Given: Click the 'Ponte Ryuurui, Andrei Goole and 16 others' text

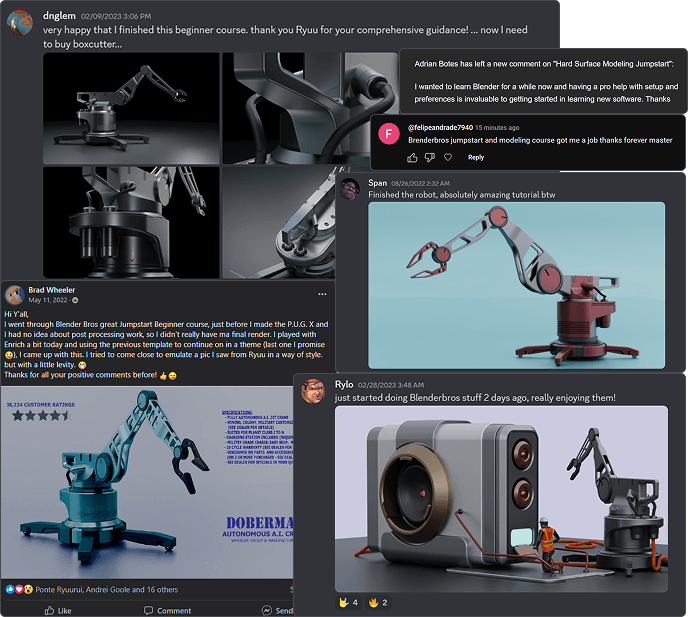Looking at the screenshot, I should click(107, 590).
